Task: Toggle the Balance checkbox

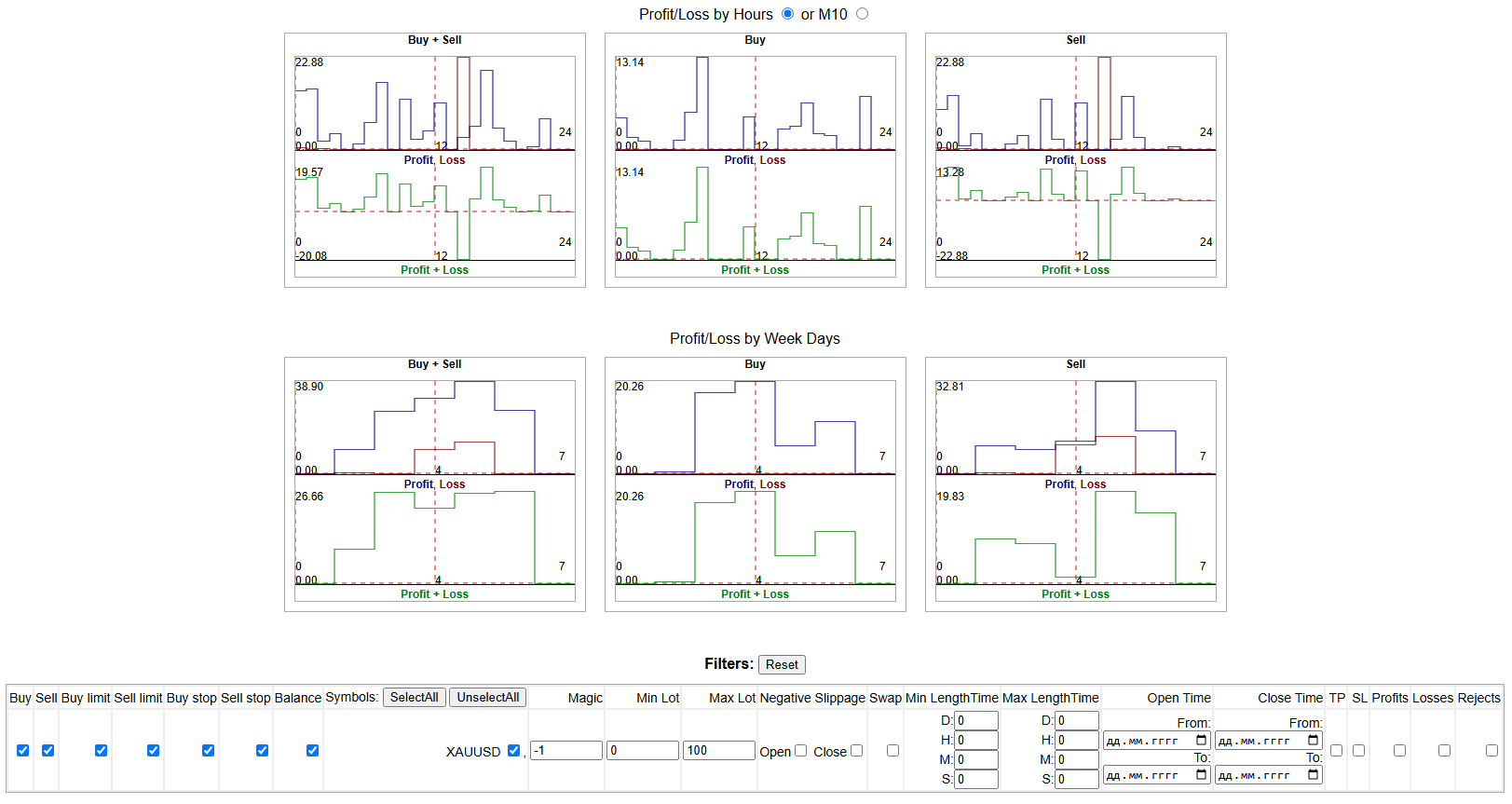Action: pyautogui.click(x=312, y=750)
